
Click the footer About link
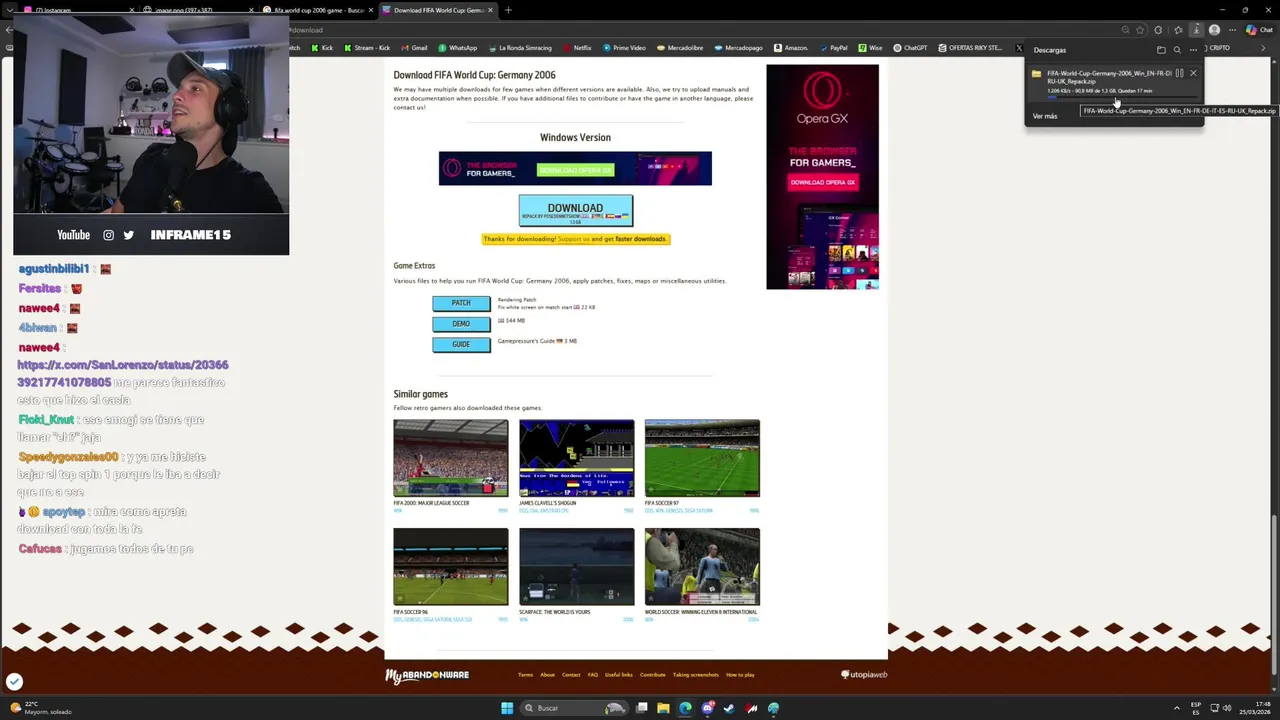[547, 675]
